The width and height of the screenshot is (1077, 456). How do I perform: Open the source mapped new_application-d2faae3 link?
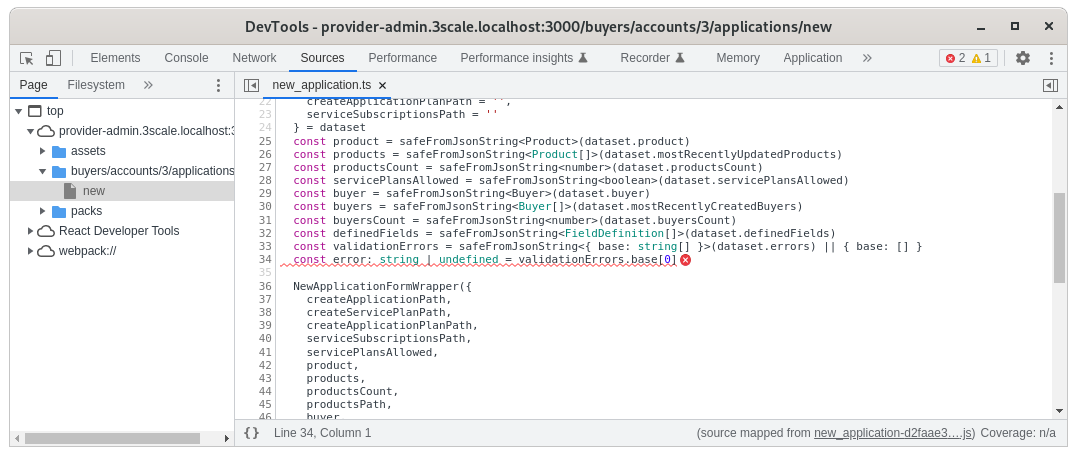click(894, 433)
